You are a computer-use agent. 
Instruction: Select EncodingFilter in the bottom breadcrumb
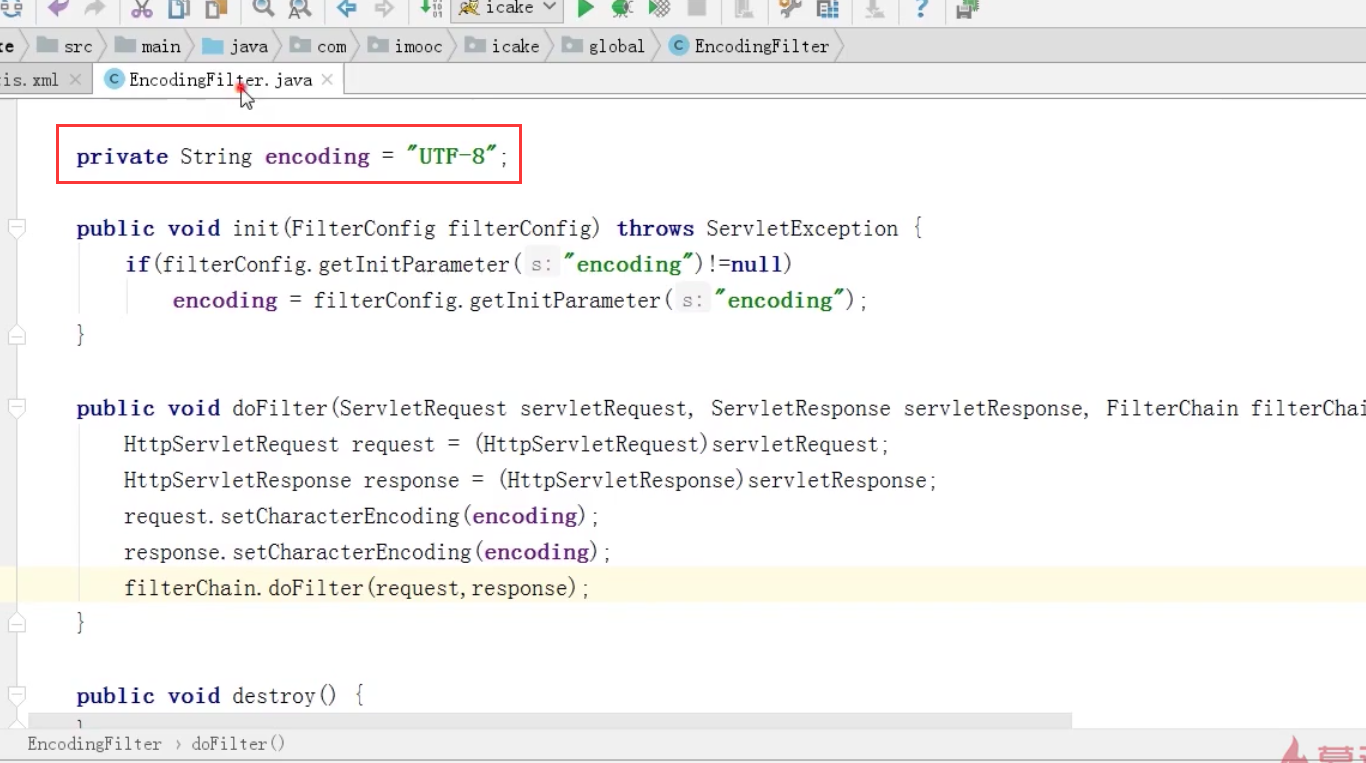tap(94, 744)
